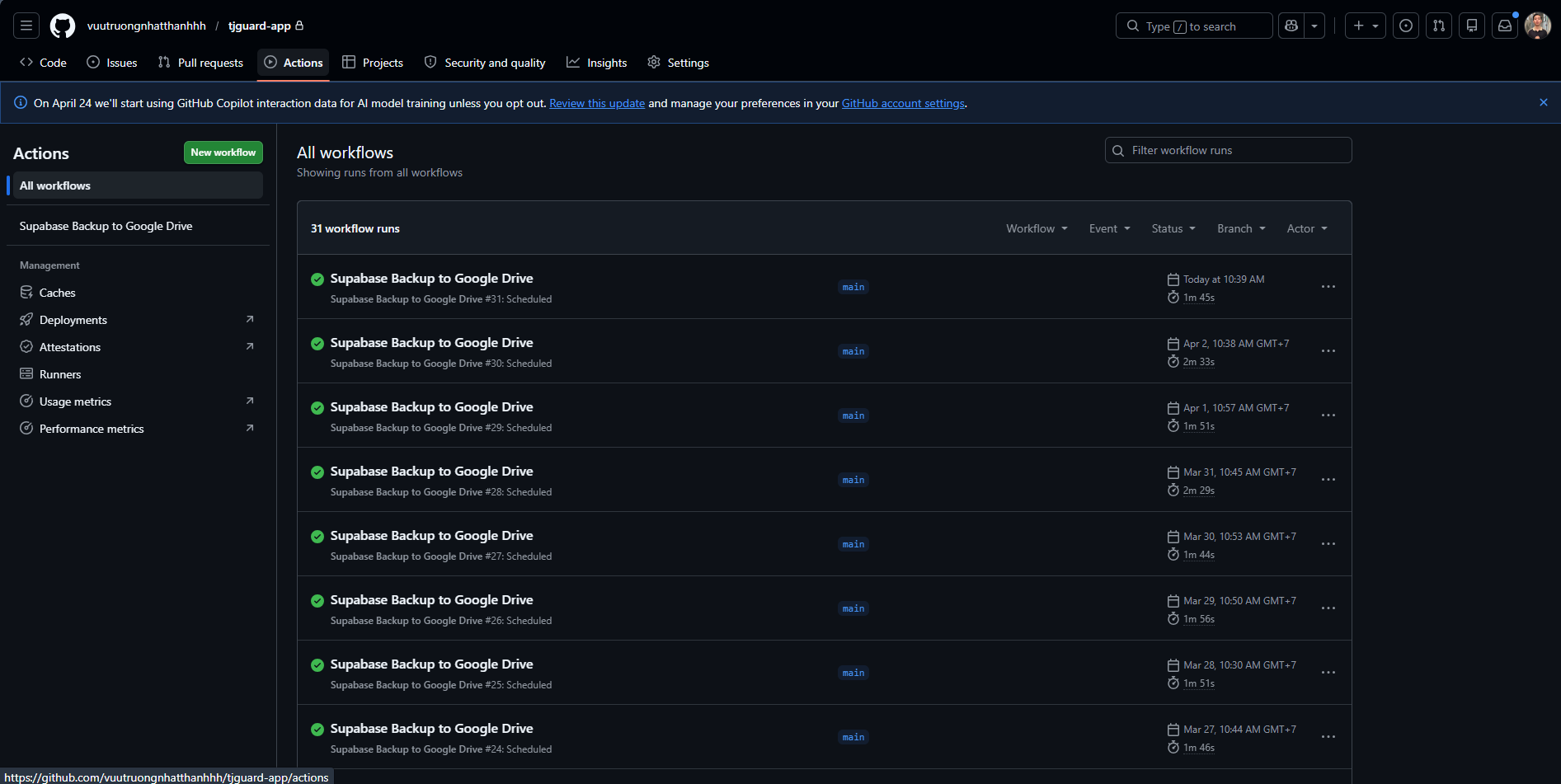Expand the Branch filter dropdown
The image size is (1561, 784).
1241,229
